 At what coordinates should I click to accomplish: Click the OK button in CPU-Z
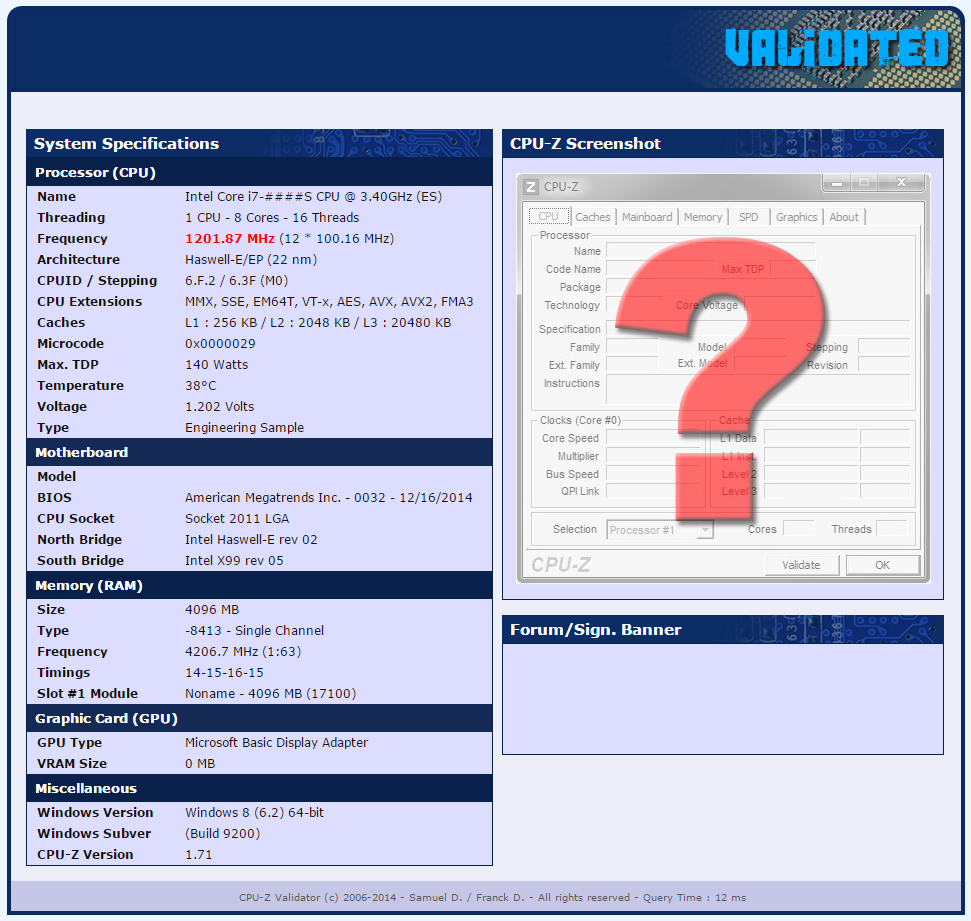pyautogui.click(x=882, y=565)
